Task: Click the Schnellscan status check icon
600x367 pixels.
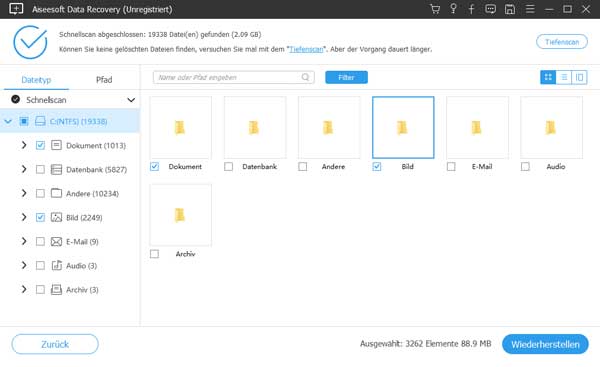Action: [x=15, y=99]
